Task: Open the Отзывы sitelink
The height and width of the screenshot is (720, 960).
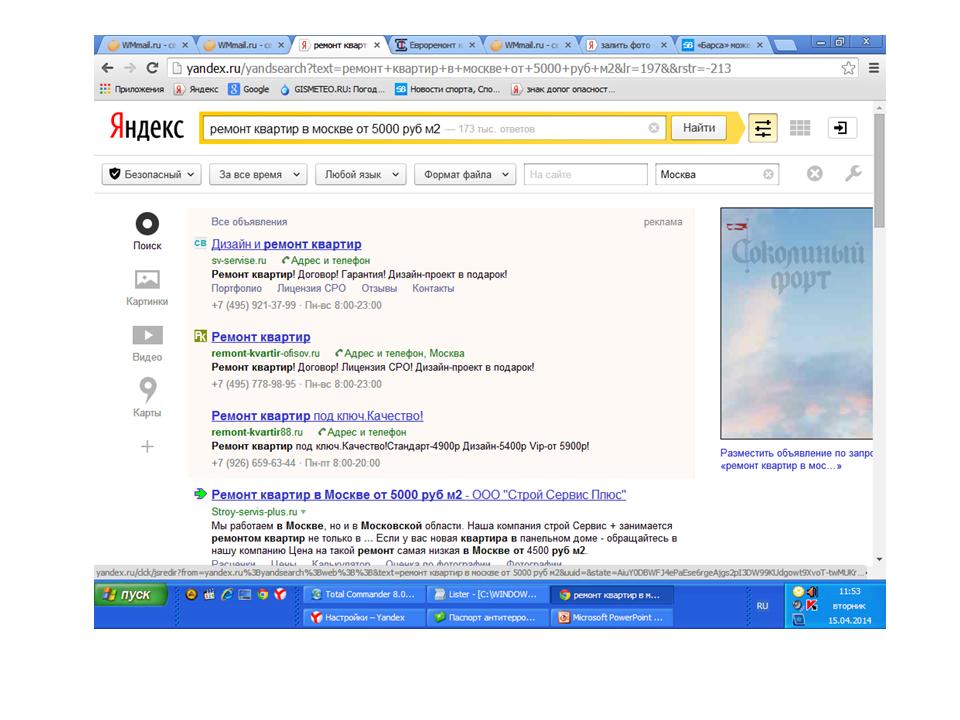Action: pyautogui.click(x=379, y=288)
